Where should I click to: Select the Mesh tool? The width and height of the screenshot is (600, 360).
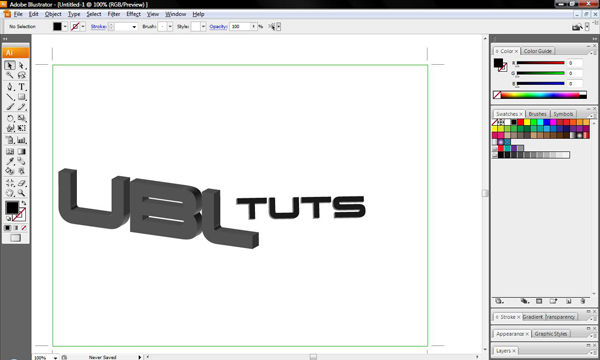tap(10, 151)
